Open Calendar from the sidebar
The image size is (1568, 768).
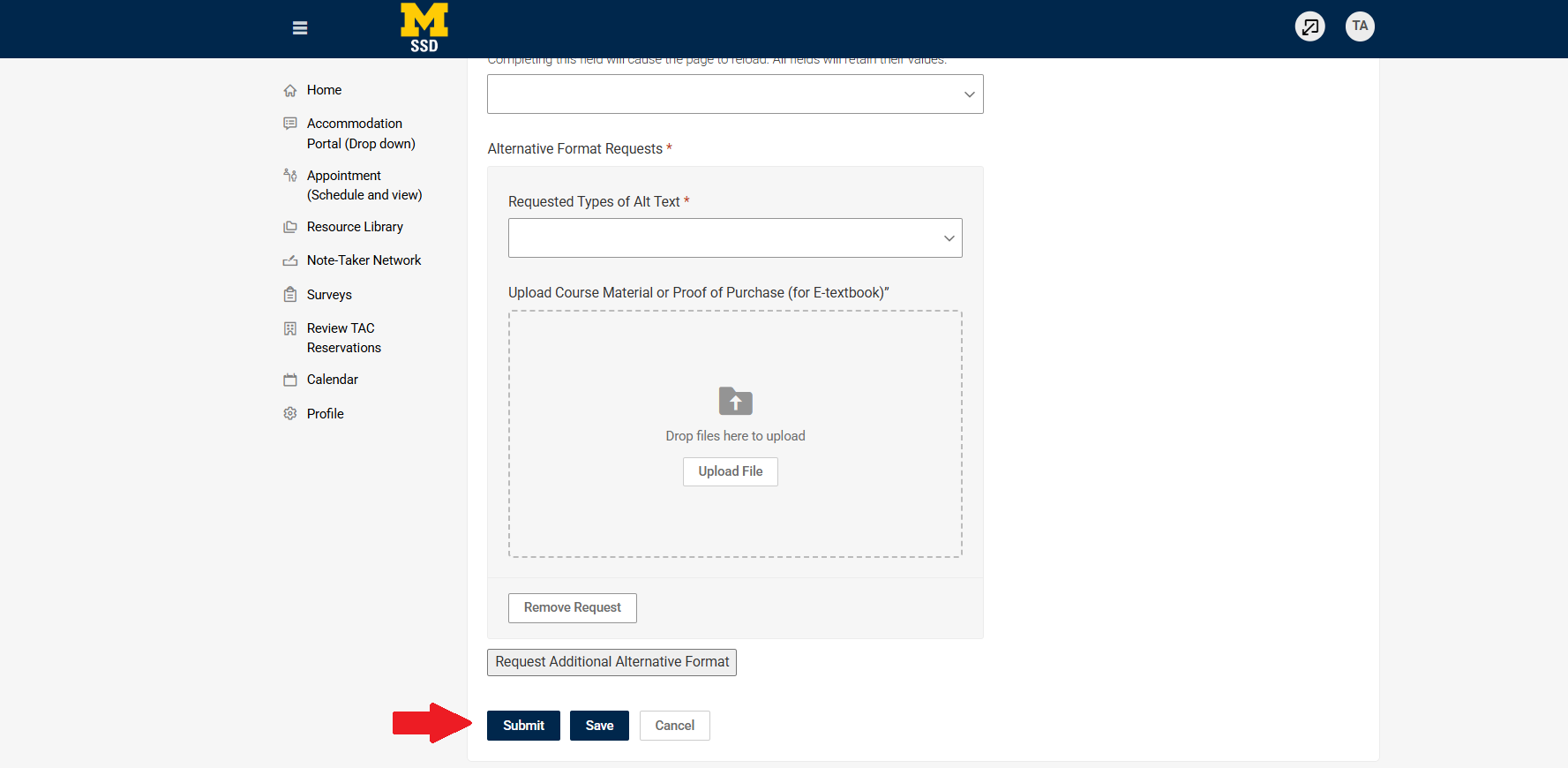pyautogui.click(x=333, y=380)
